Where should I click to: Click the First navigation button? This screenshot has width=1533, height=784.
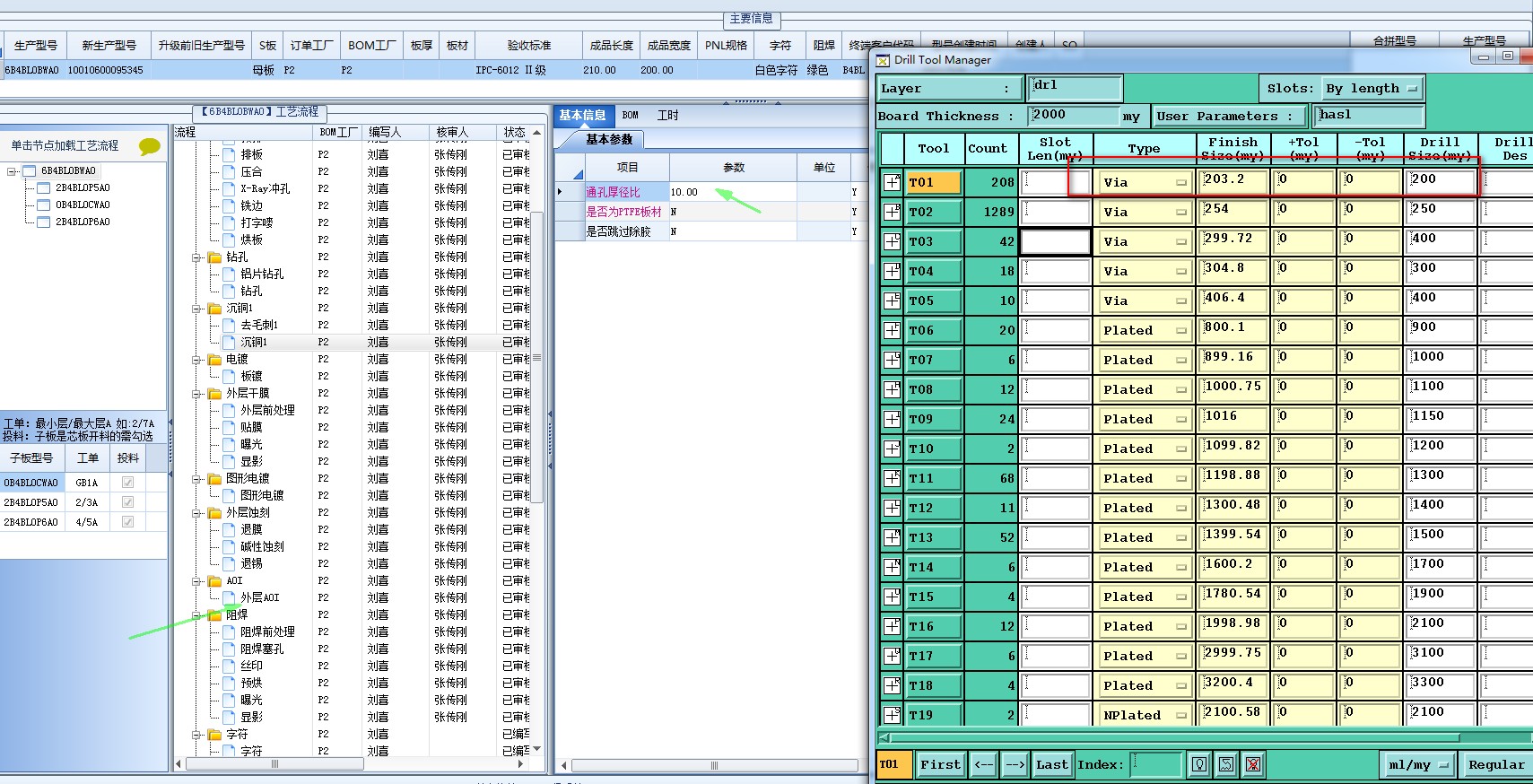pyautogui.click(x=940, y=764)
